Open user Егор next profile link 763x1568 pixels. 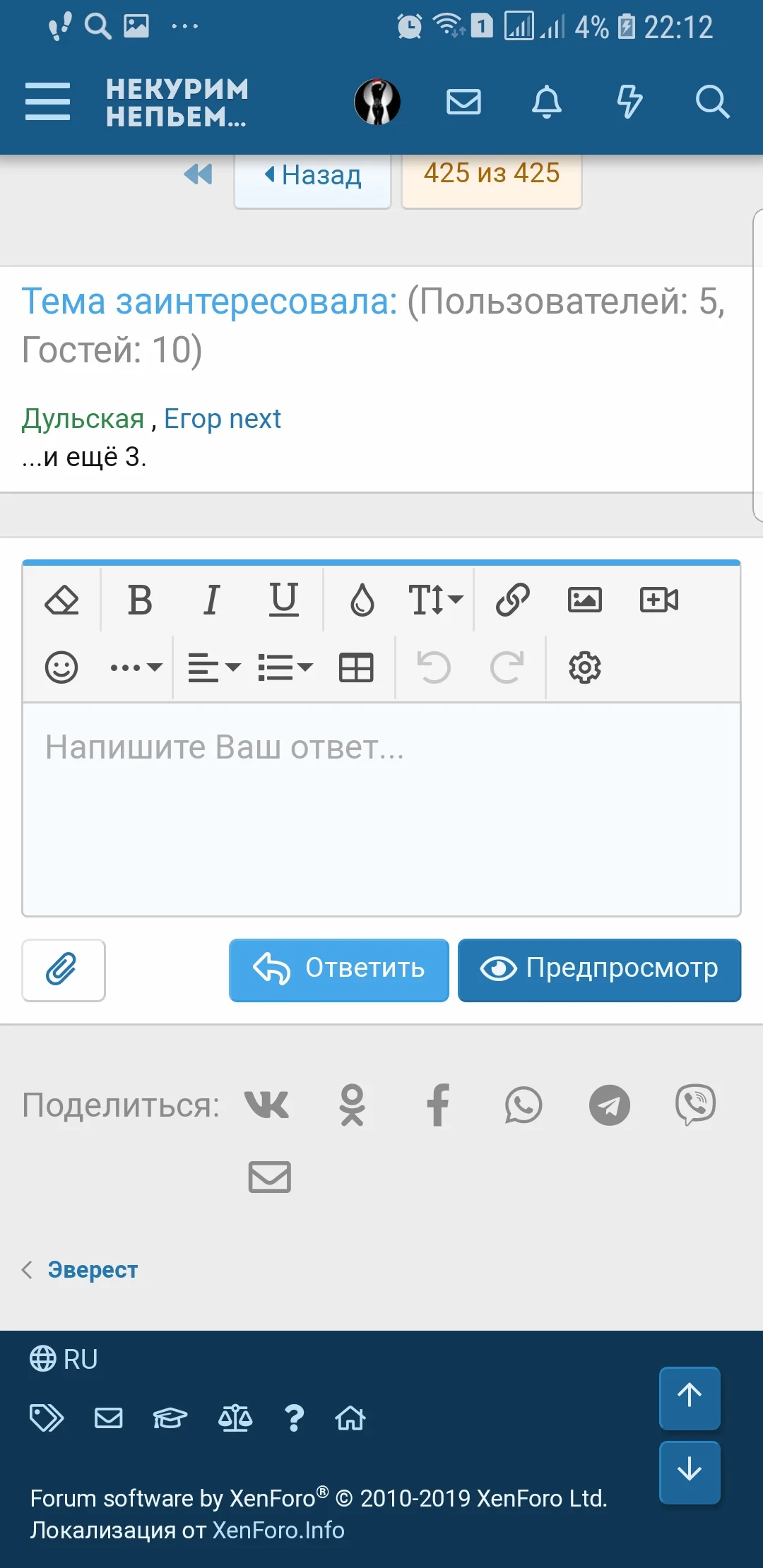click(223, 419)
